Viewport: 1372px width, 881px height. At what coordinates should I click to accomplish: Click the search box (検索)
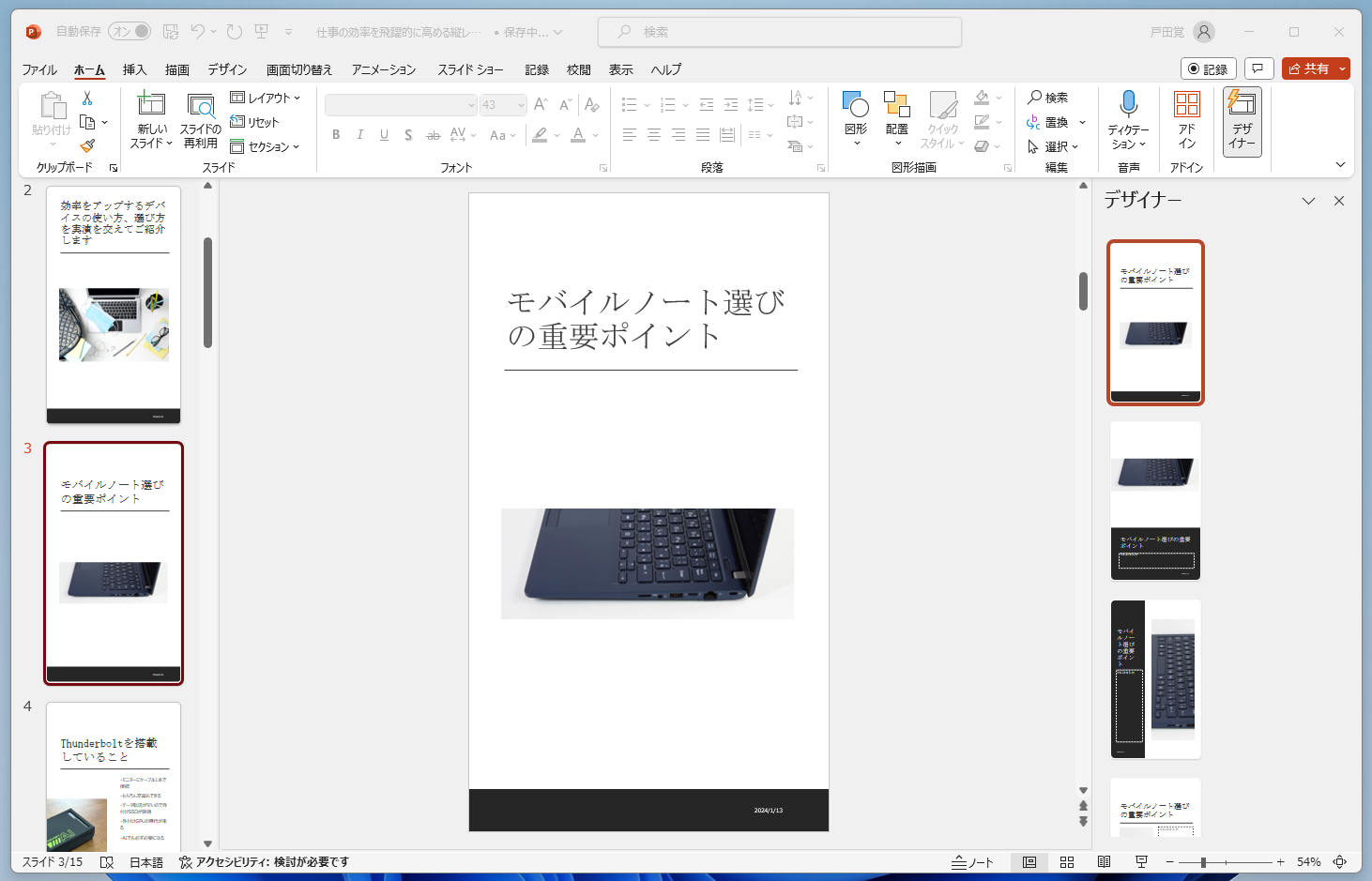click(x=780, y=32)
